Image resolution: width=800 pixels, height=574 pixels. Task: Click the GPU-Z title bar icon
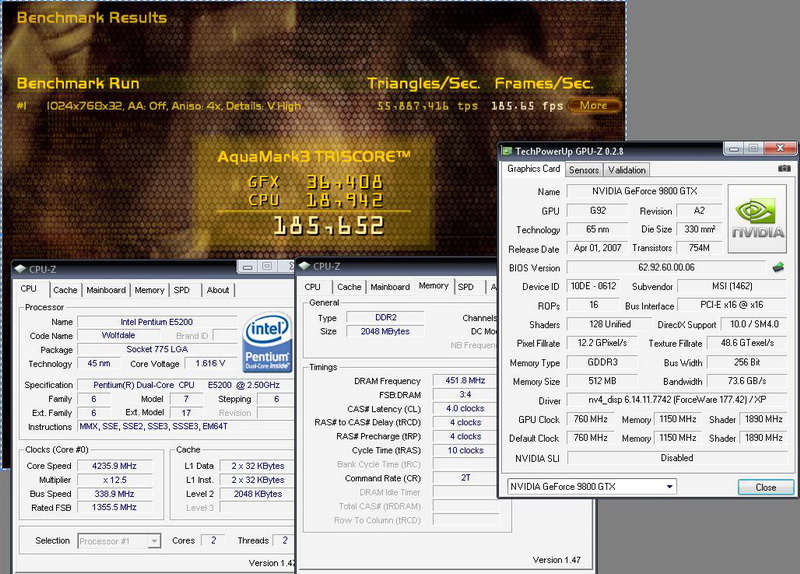click(507, 151)
